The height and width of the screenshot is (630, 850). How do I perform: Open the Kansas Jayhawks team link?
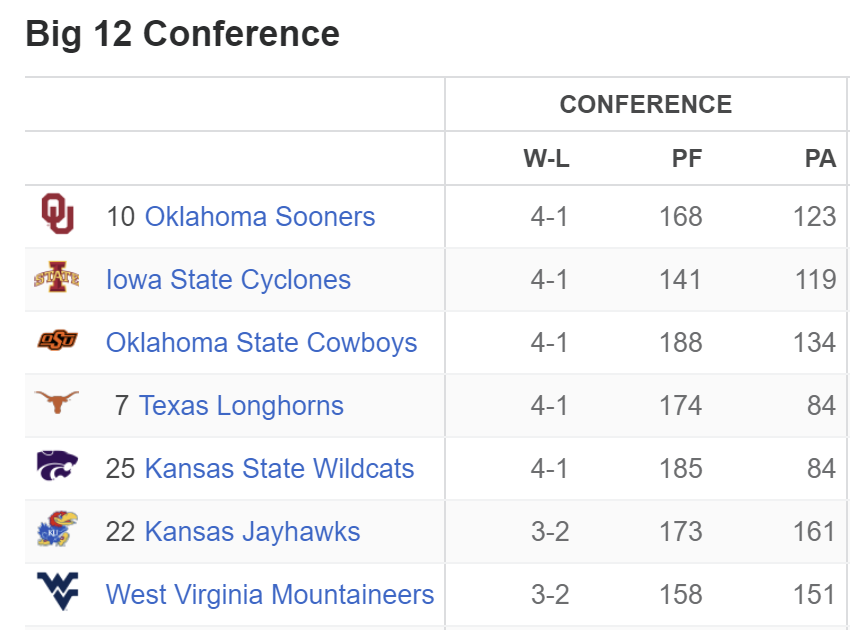tap(252, 531)
